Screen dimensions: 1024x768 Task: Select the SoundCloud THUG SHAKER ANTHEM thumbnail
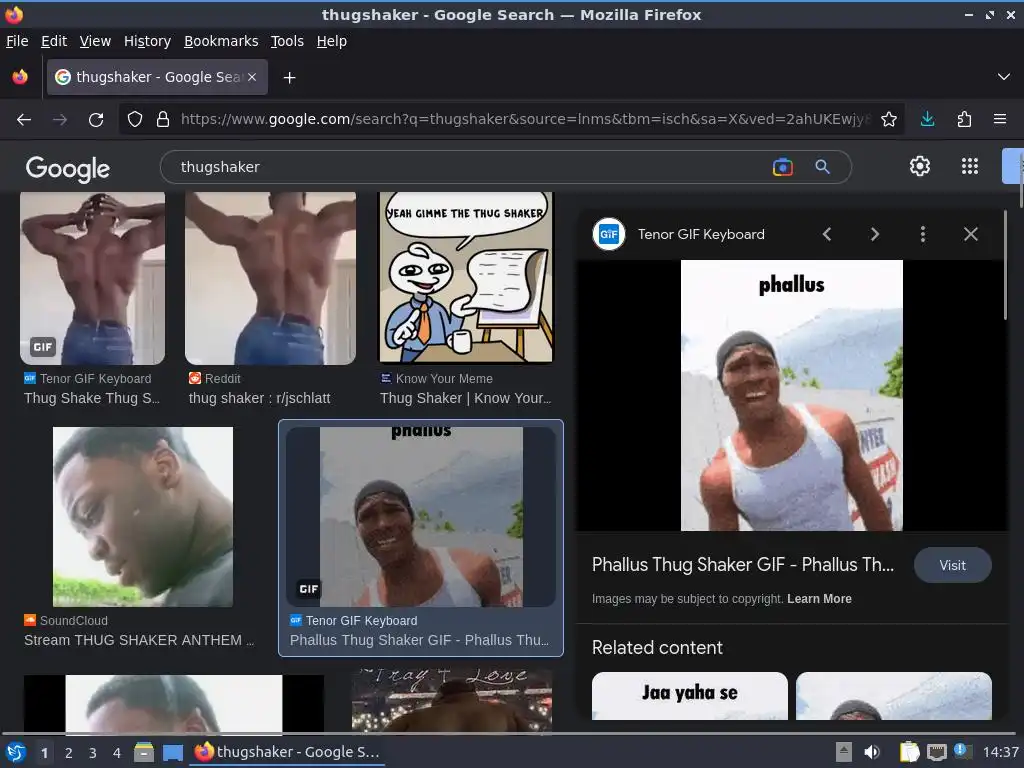pyautogui.click(x=142, y=517)
